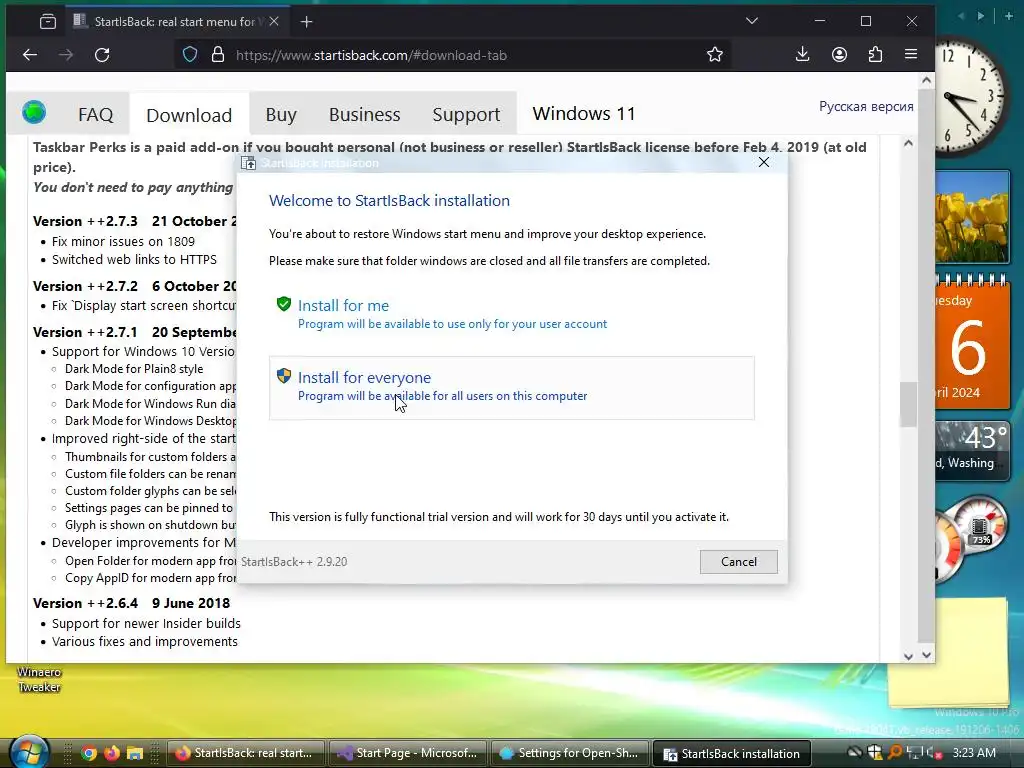Open Winaero Tweaker desktop shortcut
Viewport: 1024px width, 768px height.
[x=39, y=679]
